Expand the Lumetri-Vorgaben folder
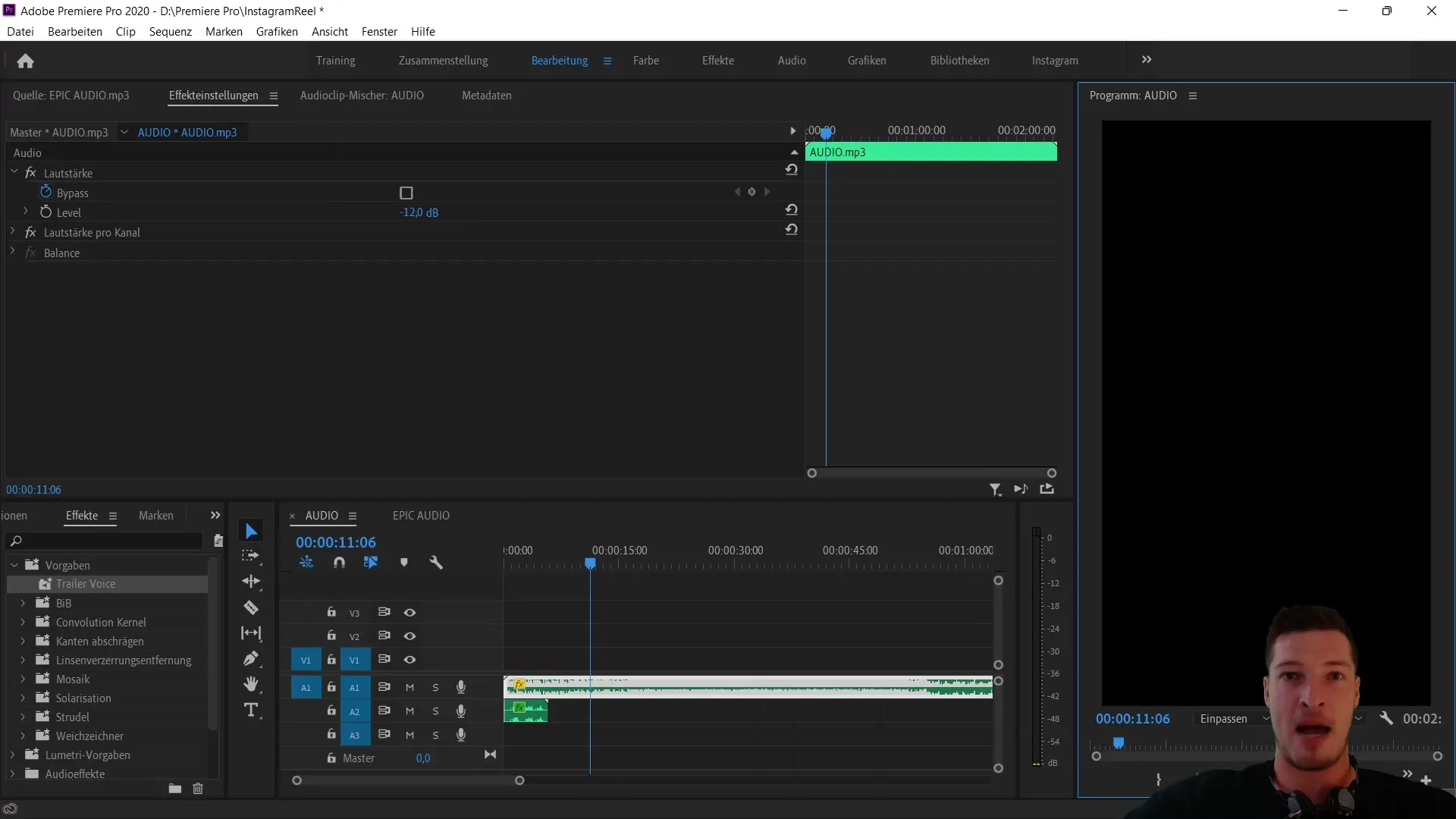The height and width of the screenshot is (819, 1456). pyautogui.click(x=13, y=755)
